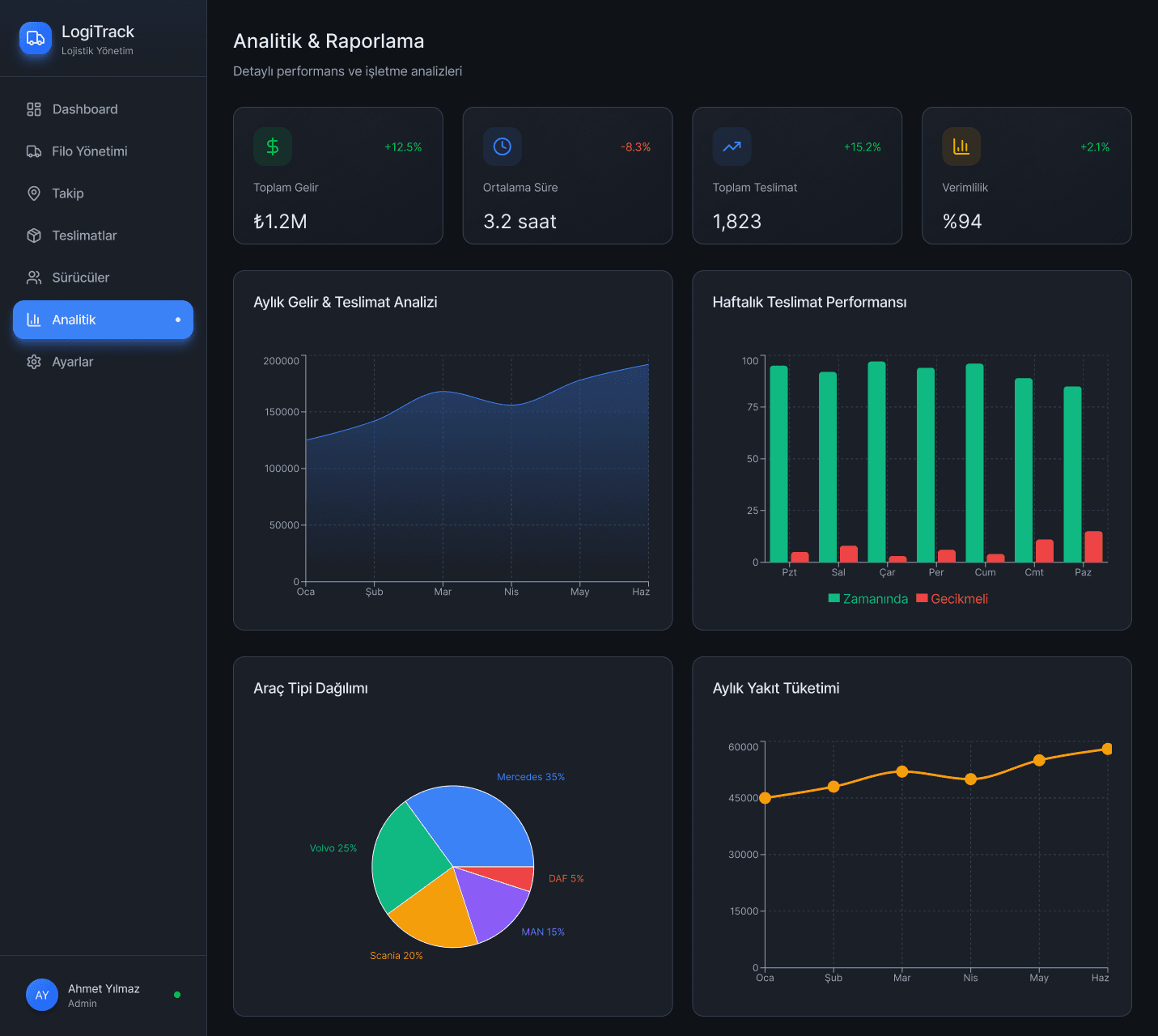Click the Mercedes 35% pie label
The width and height of the screenshot is (1158, 1036).
pos(531,777)
